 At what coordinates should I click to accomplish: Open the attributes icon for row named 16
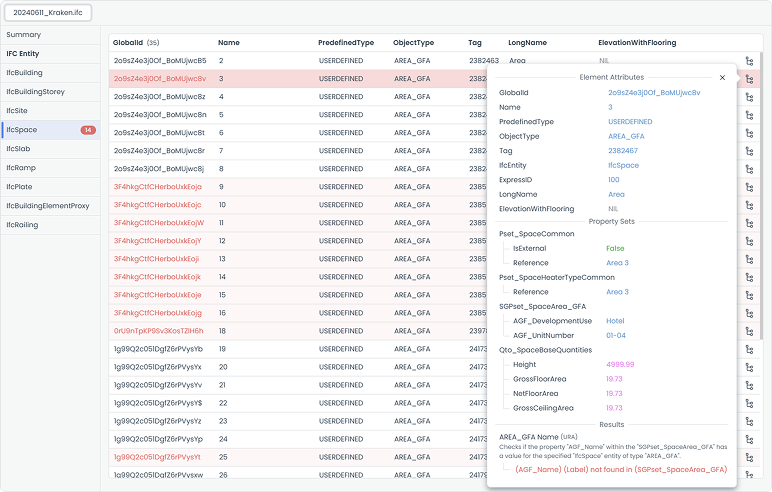[x=749, y=313]
